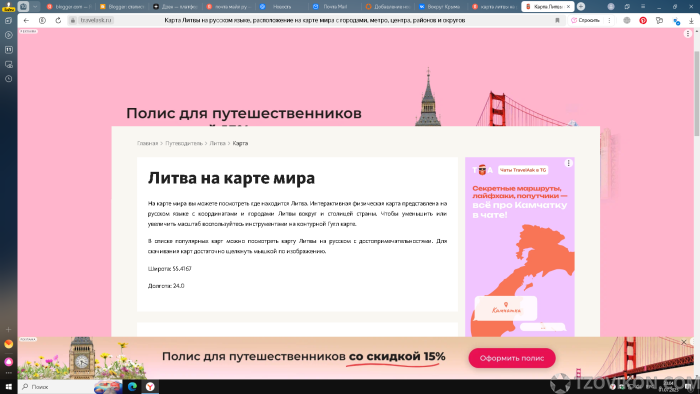This screenshot has width=700, height=394.
Task: Open the tab counter icon in the tab strip
Action: click(x=24, y=6)
